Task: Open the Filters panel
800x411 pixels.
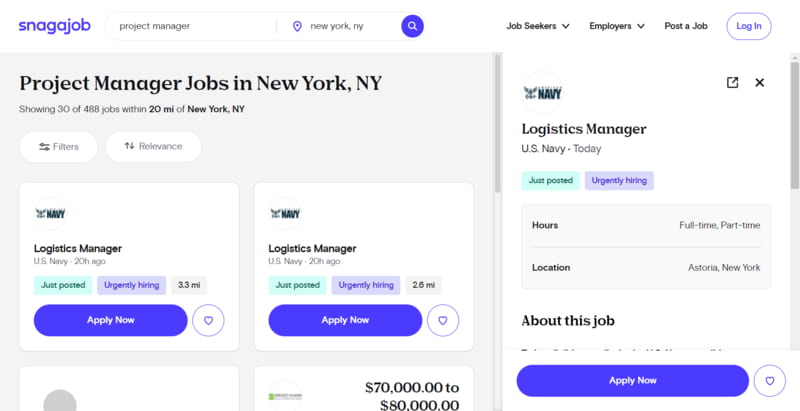Action: coord(58,147)
